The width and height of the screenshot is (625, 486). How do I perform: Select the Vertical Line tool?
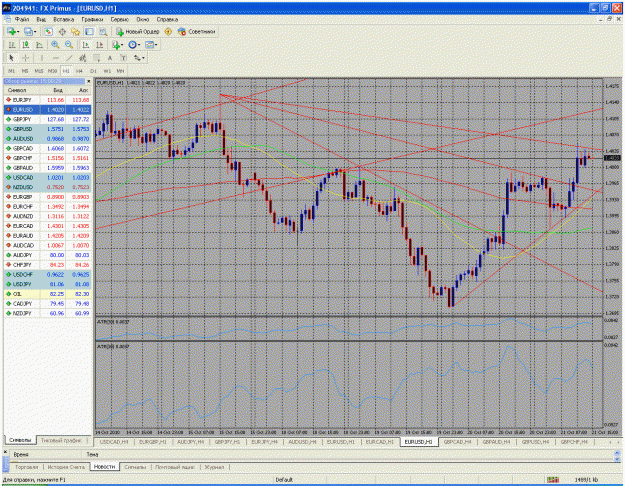(x=41, y=58)
